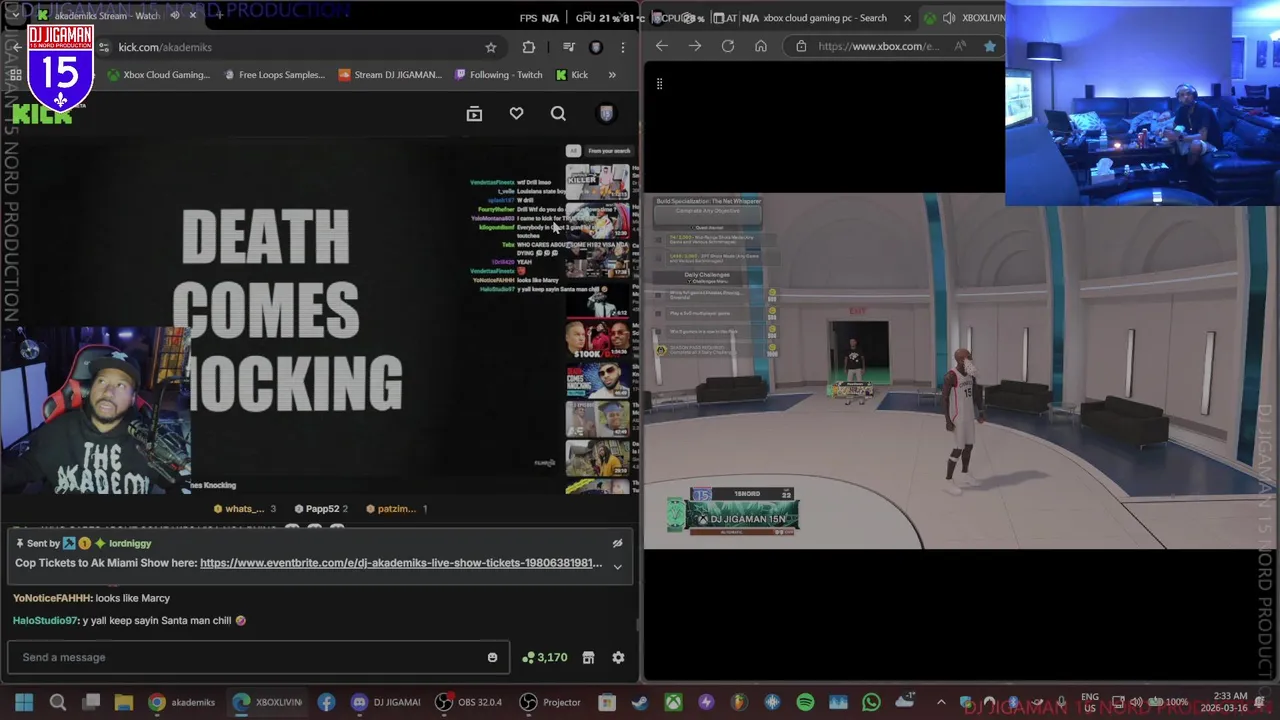Open the Kick chat shop icon
This screenshot has width=1280, height=720.
pyautogui.click(x=588, y=657)
